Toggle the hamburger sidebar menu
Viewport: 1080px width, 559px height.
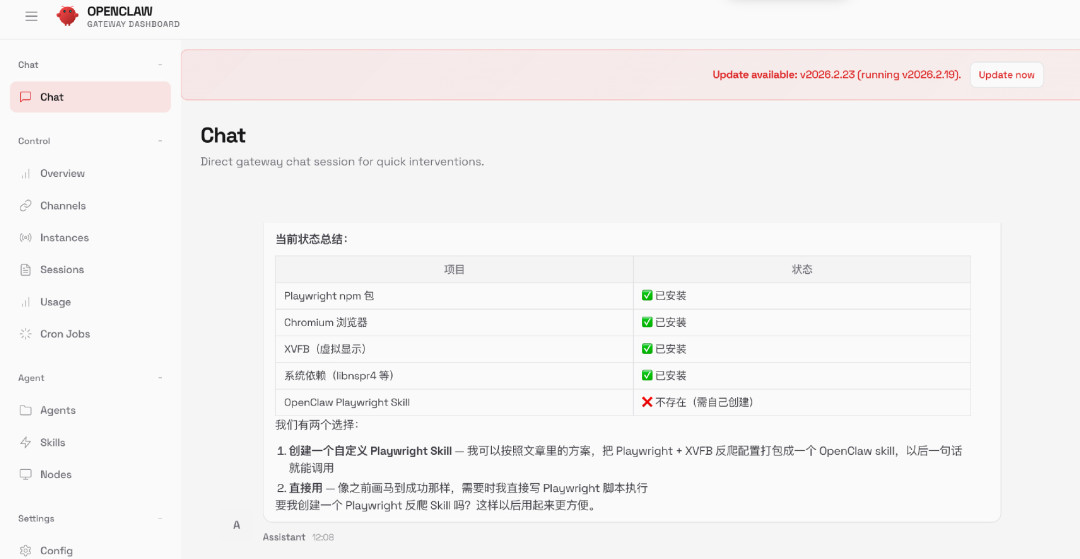(31, 16)
